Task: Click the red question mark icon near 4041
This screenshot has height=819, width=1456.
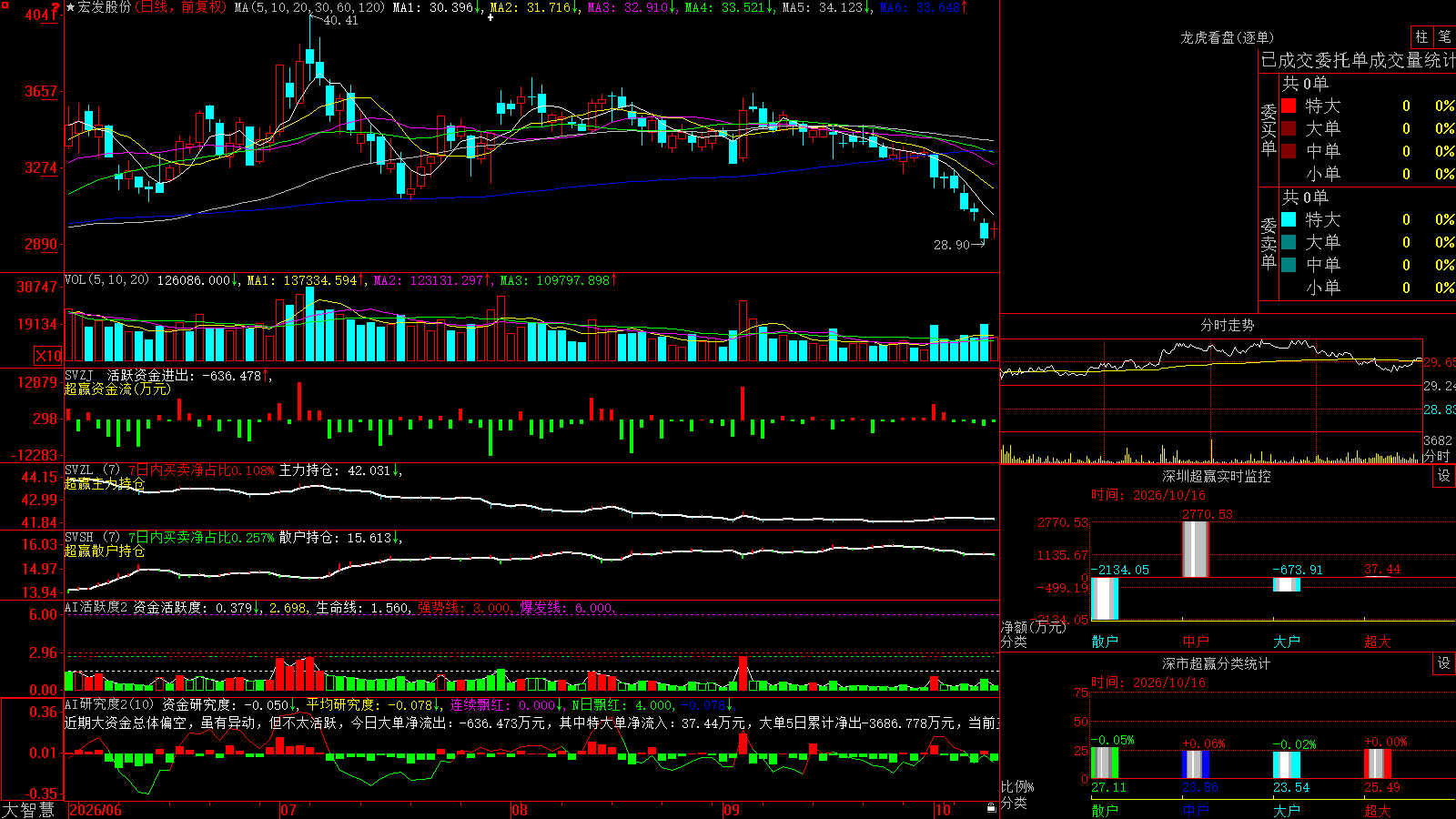Action: pos(56,8)
